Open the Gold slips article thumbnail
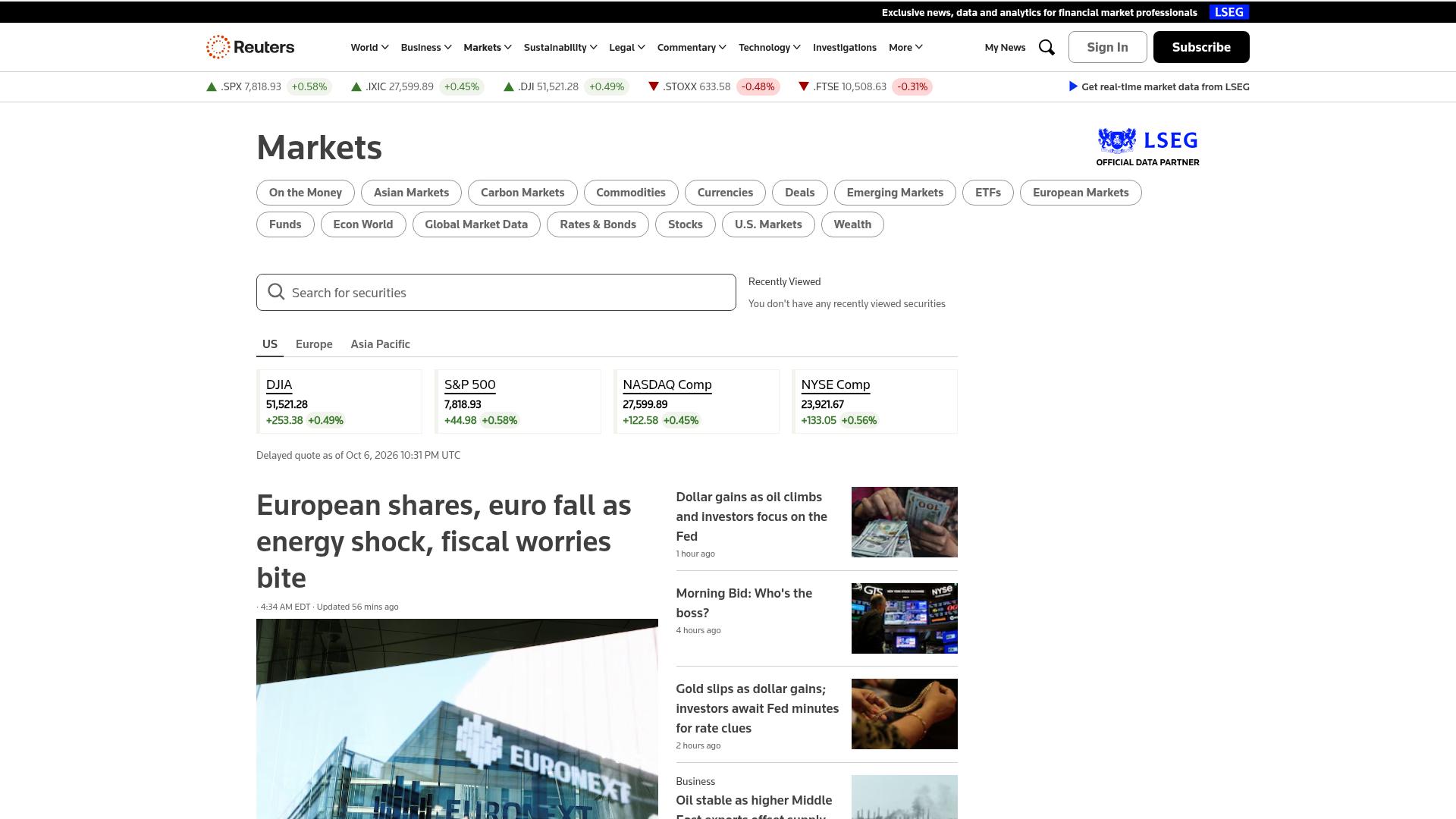This screenshot has width=1456, height=819. pos(904,714)
